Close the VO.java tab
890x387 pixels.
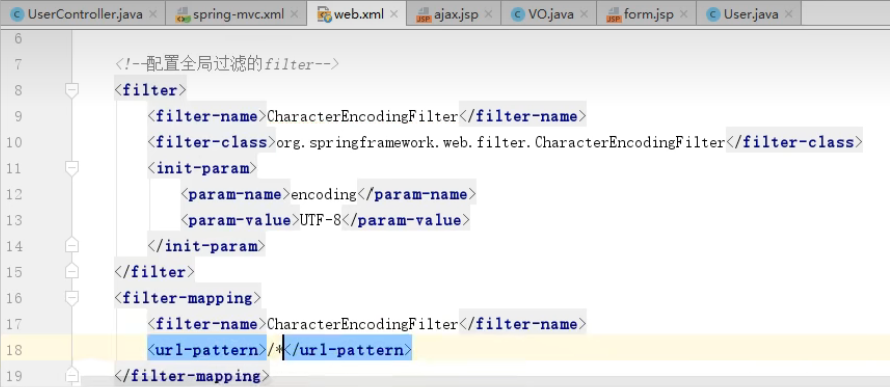click(x=583, y=15)
